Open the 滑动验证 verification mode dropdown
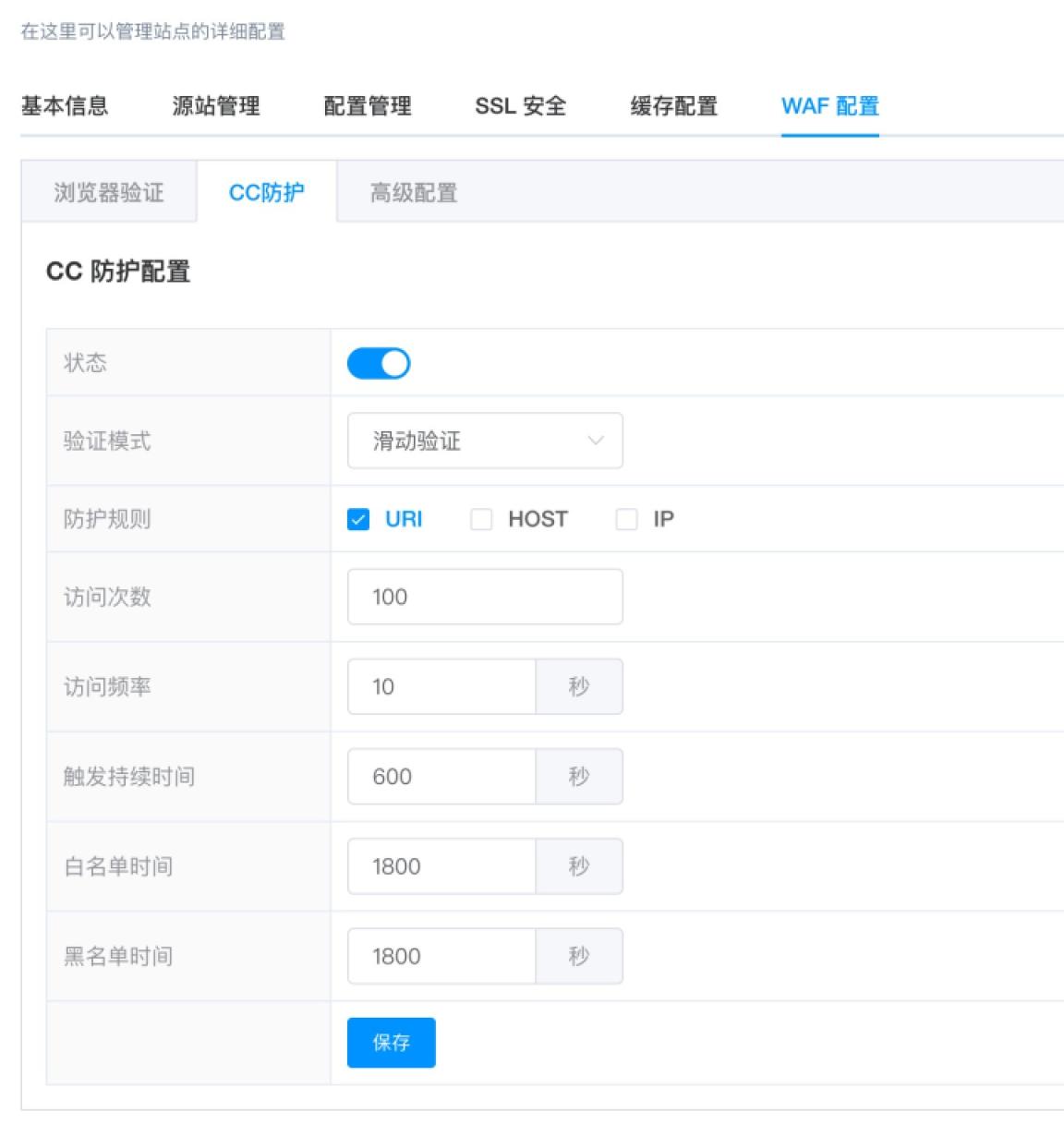Screen dimensions: 1064x1124 [484, 441]
